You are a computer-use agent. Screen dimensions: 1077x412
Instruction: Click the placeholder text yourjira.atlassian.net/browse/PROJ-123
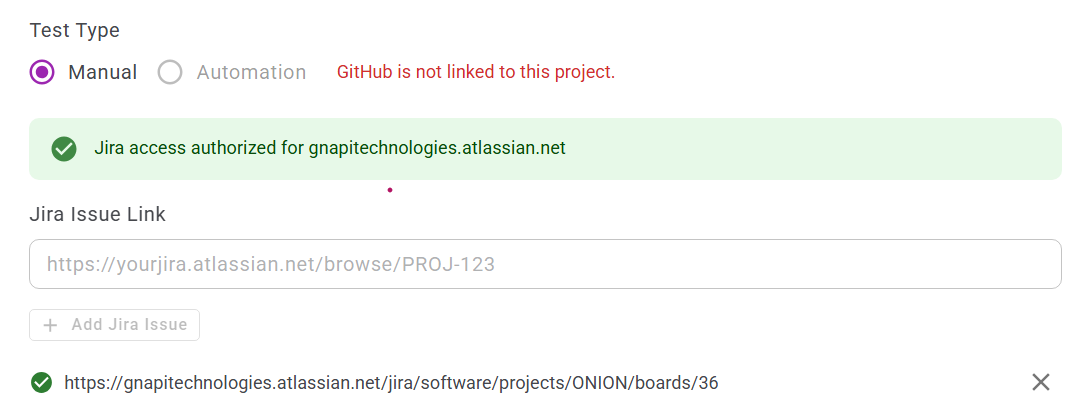coord(270,265)
